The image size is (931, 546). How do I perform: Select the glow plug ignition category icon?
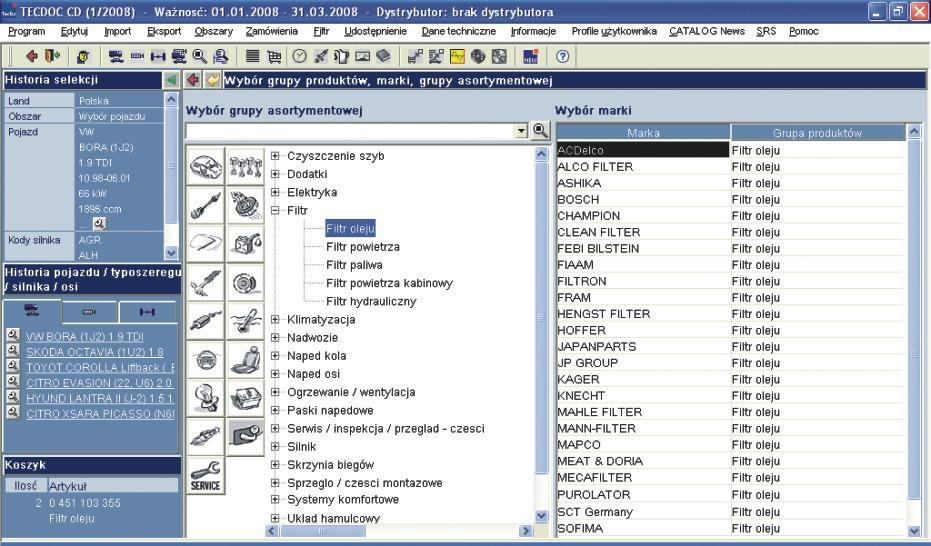click(206, 437)
